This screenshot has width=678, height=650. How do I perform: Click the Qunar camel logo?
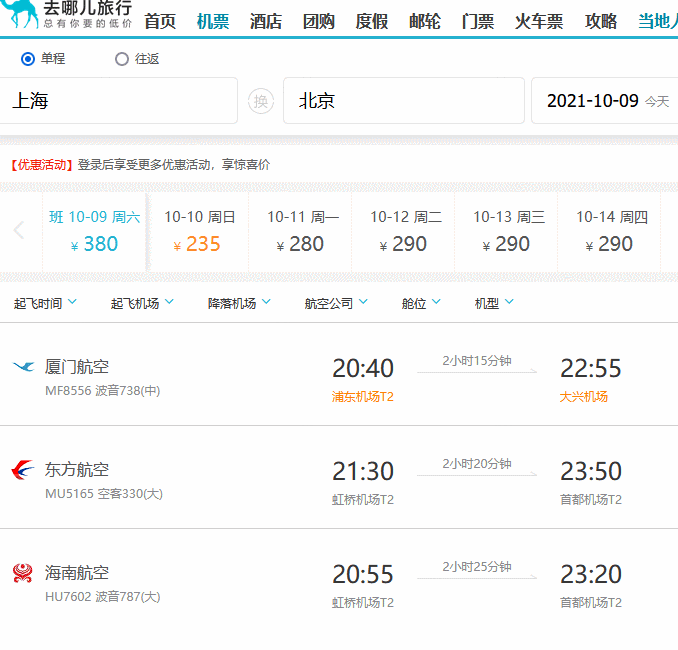click(19, 13)
